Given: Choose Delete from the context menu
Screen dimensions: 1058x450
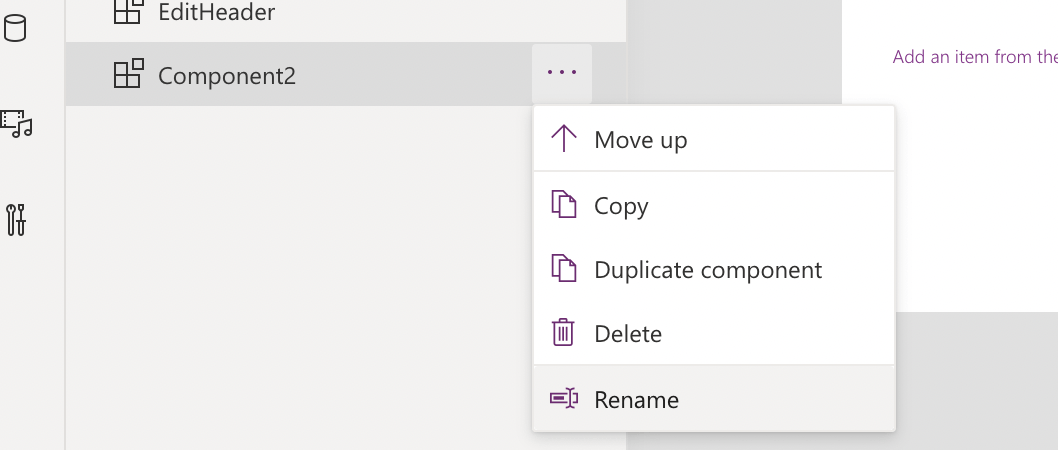Looking at the screenshot, I should click(x=627, y=334).
